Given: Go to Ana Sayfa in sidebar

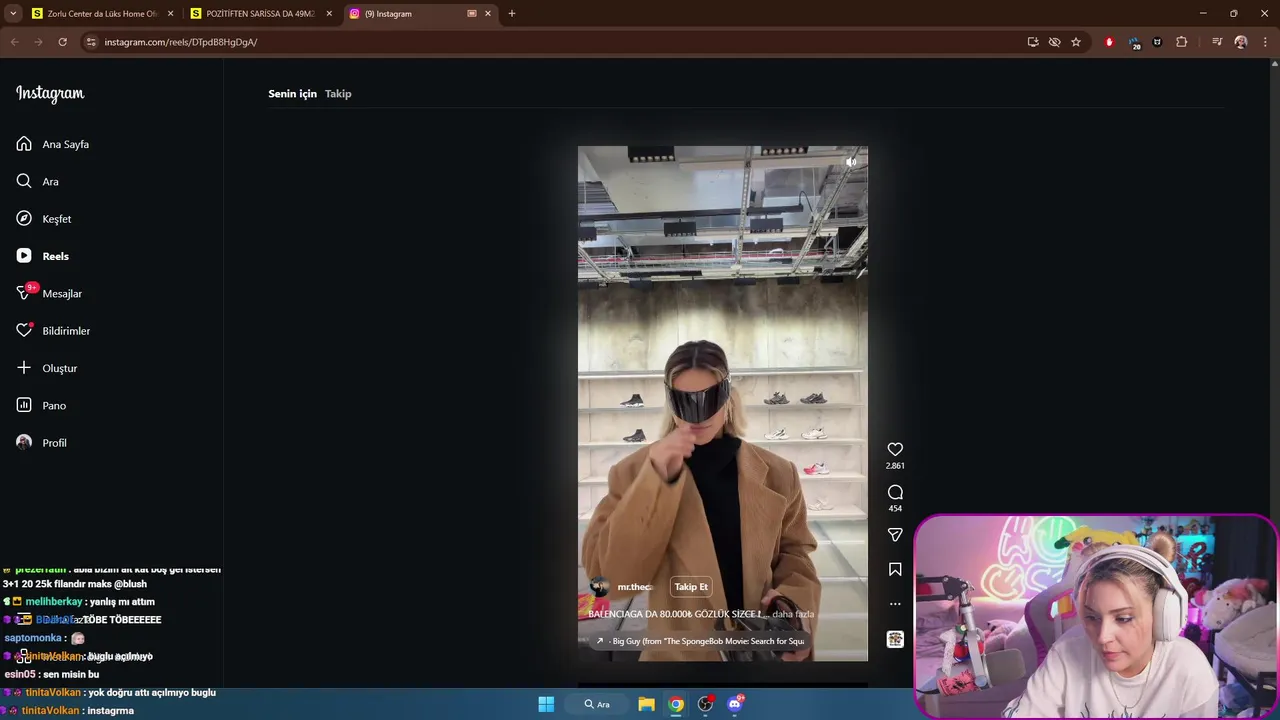Looking at the screenshot, I should coord(53,144).
